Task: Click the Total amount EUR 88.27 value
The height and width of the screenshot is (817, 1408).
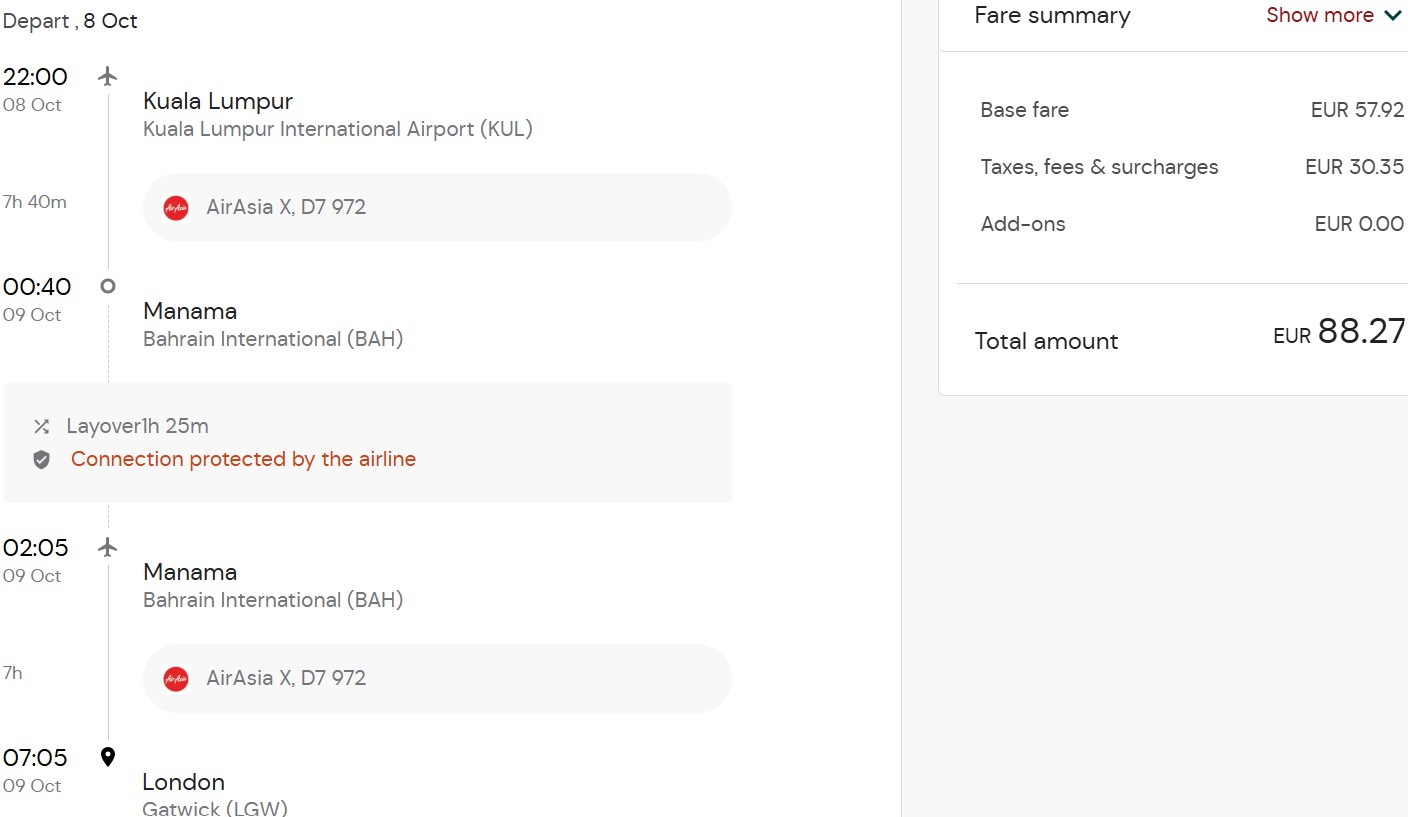Action: 1339,332
